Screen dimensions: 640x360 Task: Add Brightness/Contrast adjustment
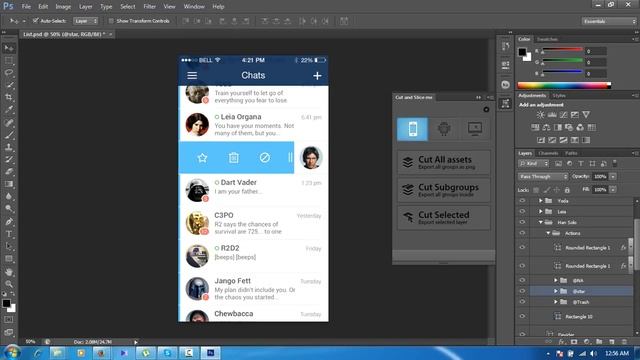tap(540, 115)
